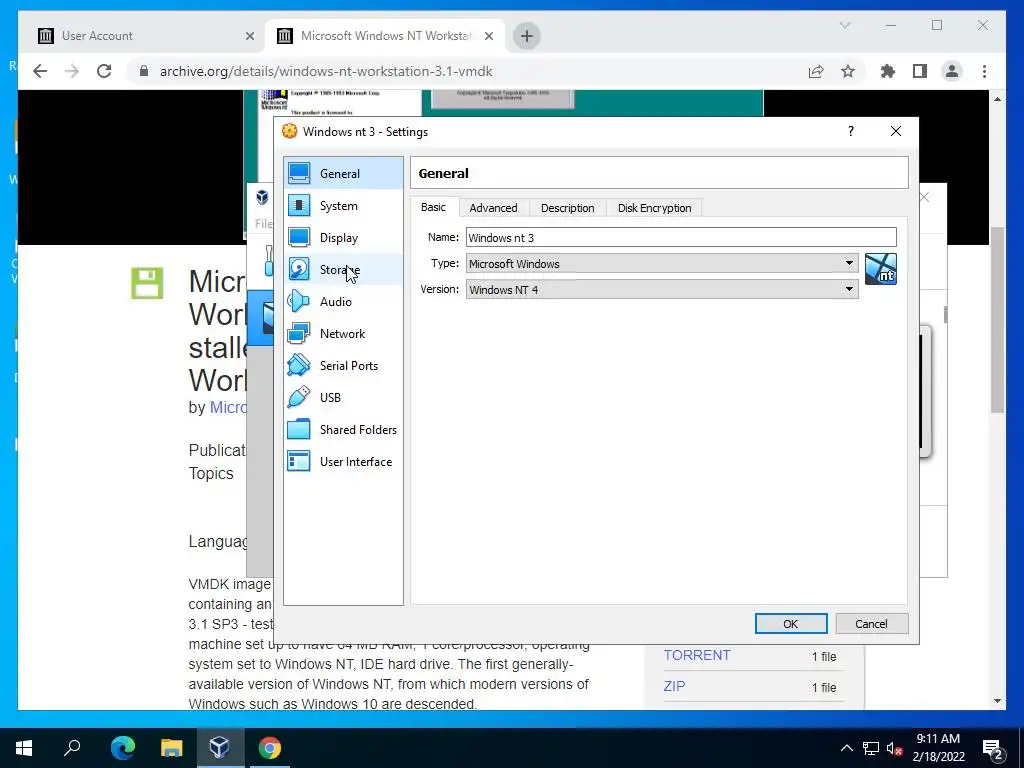The height and width of the screenshot is (768, 1024).
Task: Open Chrome tab search chevron
Action: 844,25
